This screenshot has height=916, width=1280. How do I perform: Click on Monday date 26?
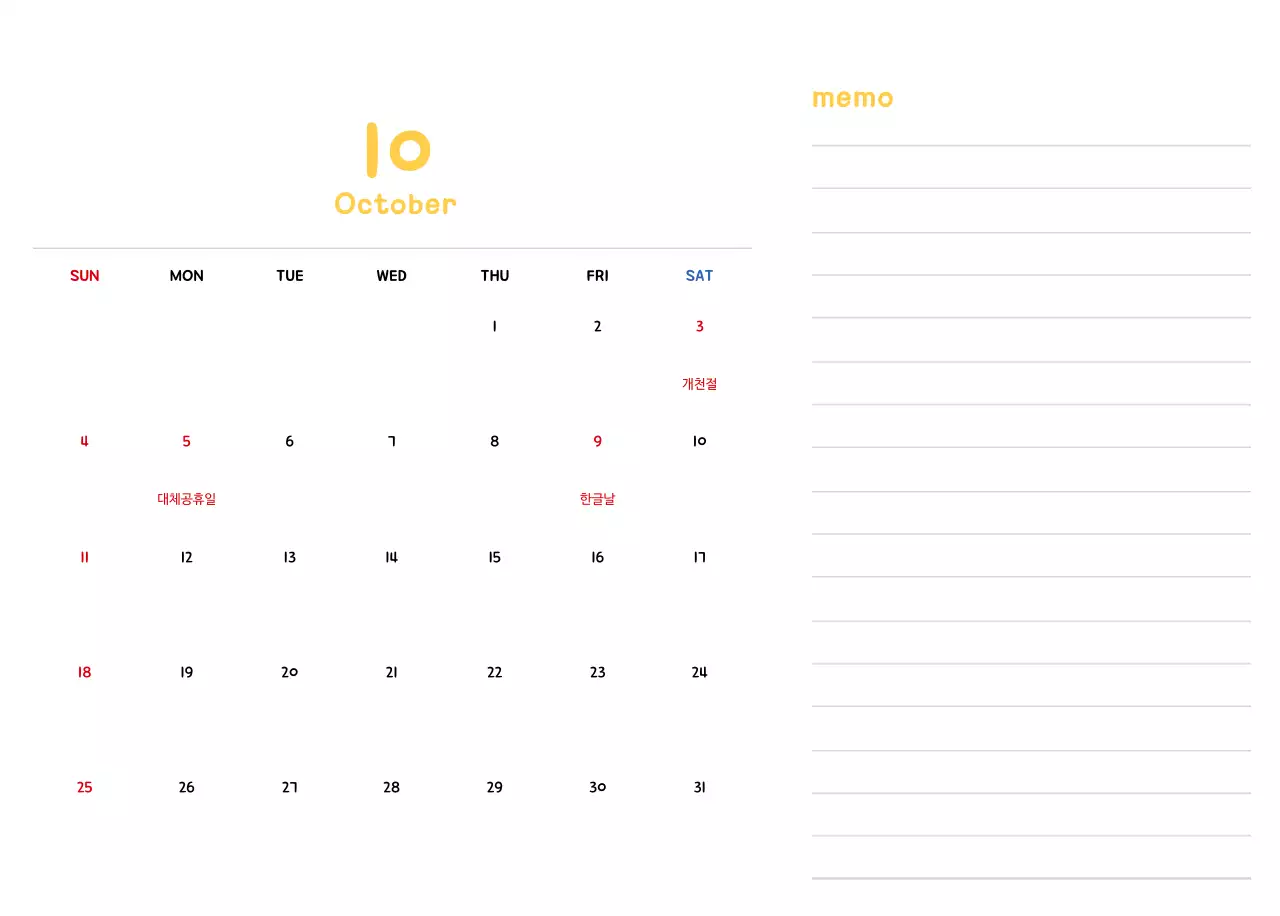point(186,787)
